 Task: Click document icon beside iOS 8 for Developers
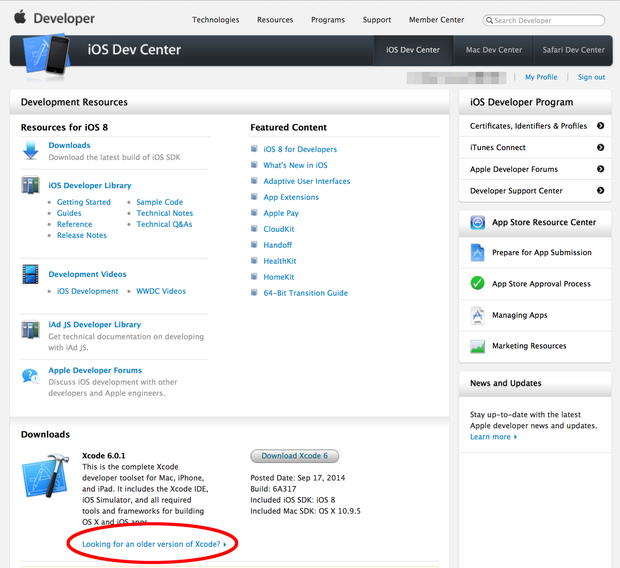(254, 149)
